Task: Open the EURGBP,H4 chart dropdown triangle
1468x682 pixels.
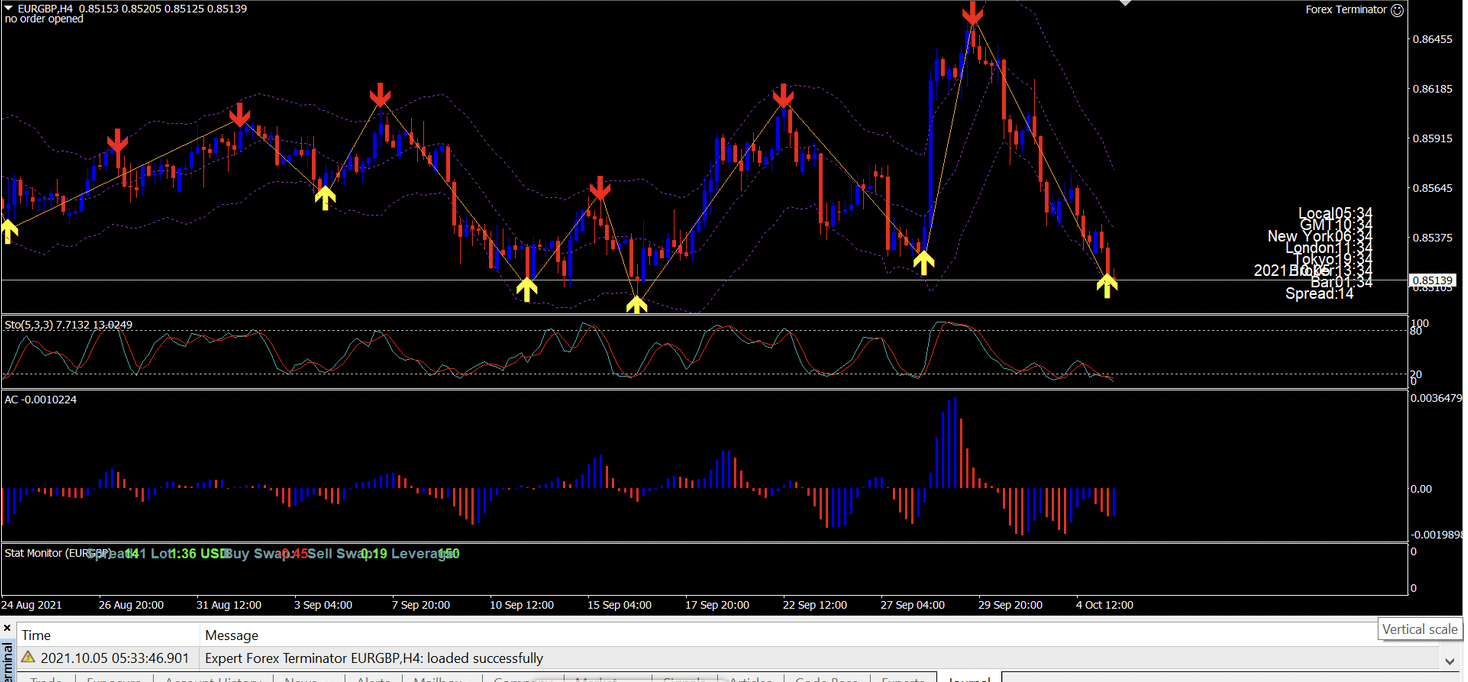Action: click(9, 8)
